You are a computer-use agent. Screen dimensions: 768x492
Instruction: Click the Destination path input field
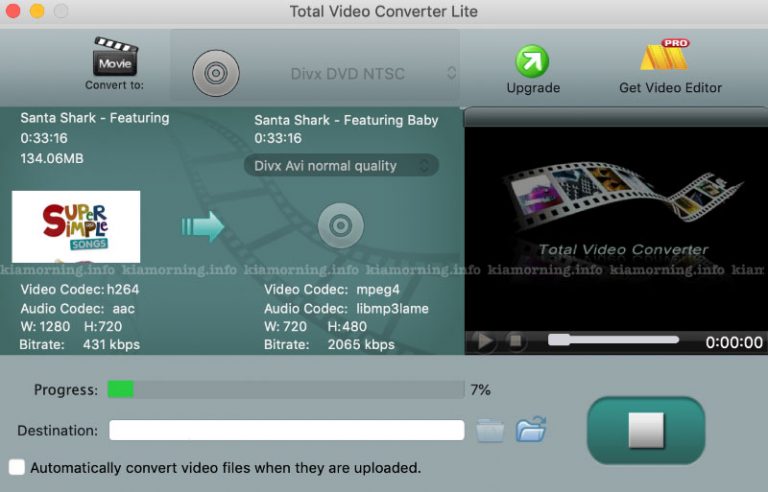[x=286, y=431]
